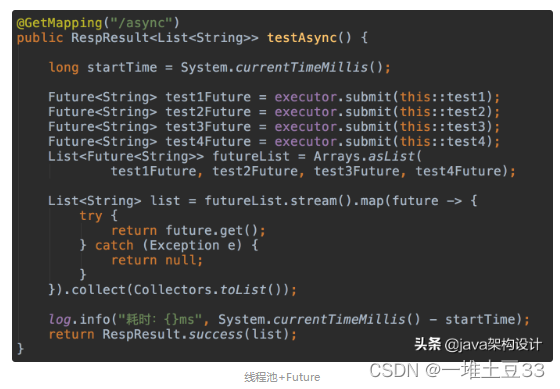Viewport: 560px width, 389px height.
Task: Click the long keyword
Action: [x=64, y=67]
